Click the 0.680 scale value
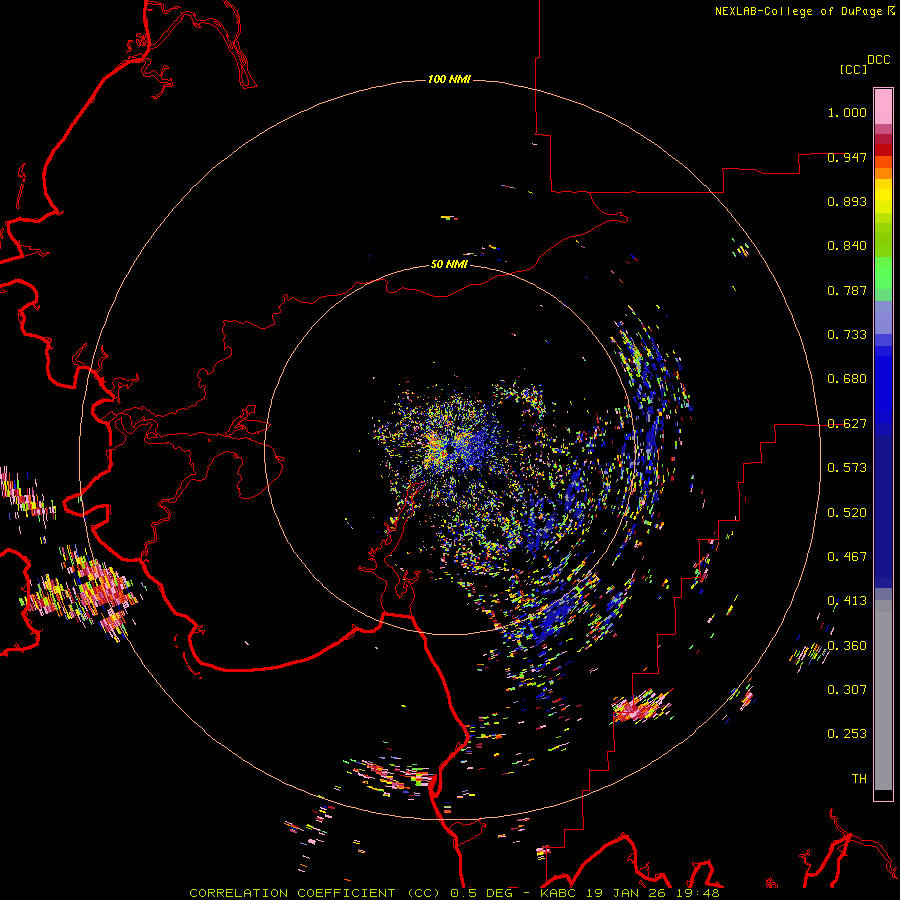This screenshot has width=900, height=900. (847, 379)
